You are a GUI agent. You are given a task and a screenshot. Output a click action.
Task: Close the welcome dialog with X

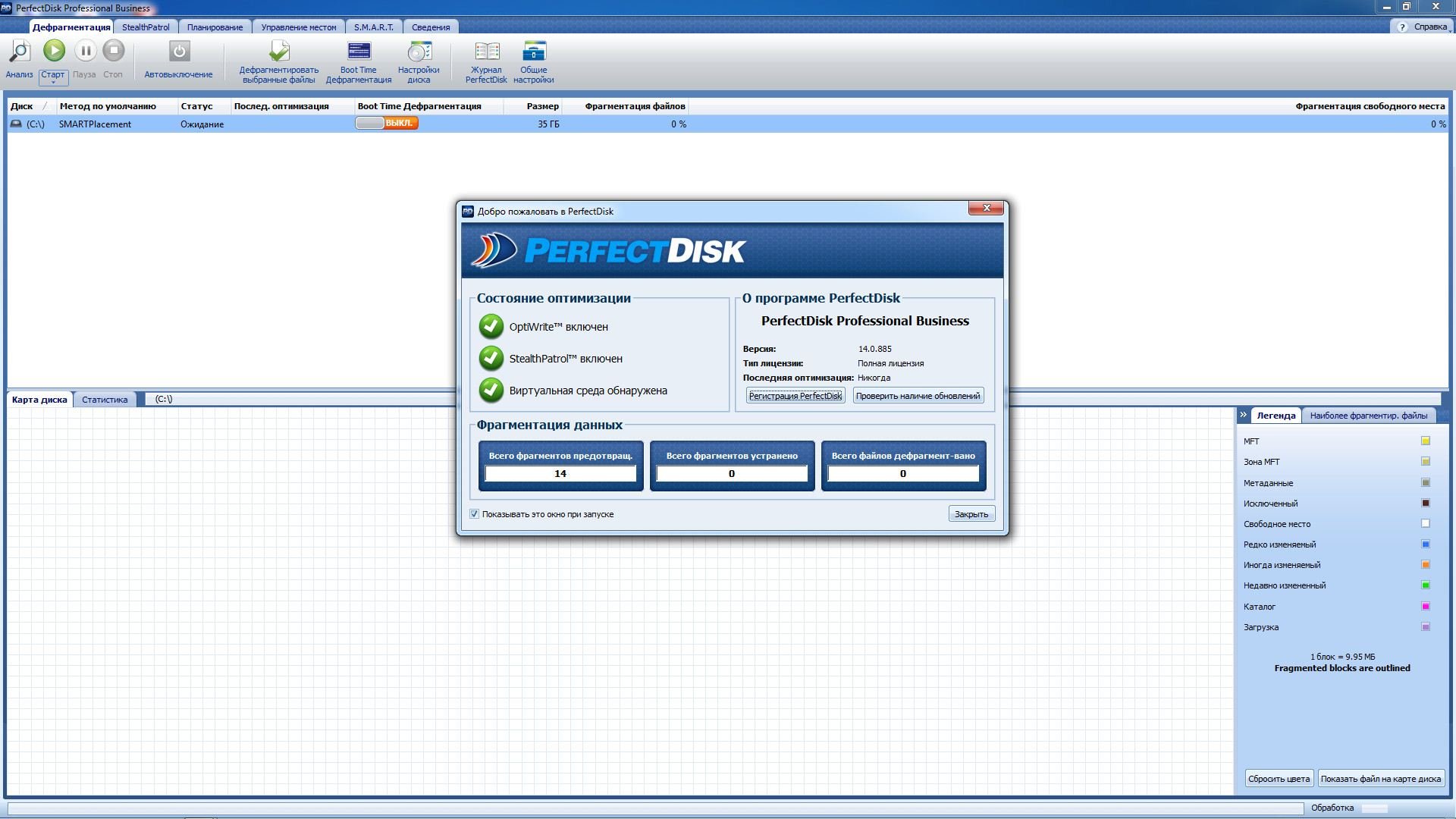pos(987,209)
